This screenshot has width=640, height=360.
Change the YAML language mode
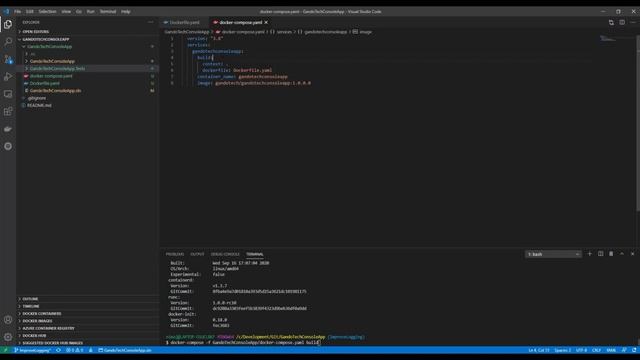click(611, 350)
